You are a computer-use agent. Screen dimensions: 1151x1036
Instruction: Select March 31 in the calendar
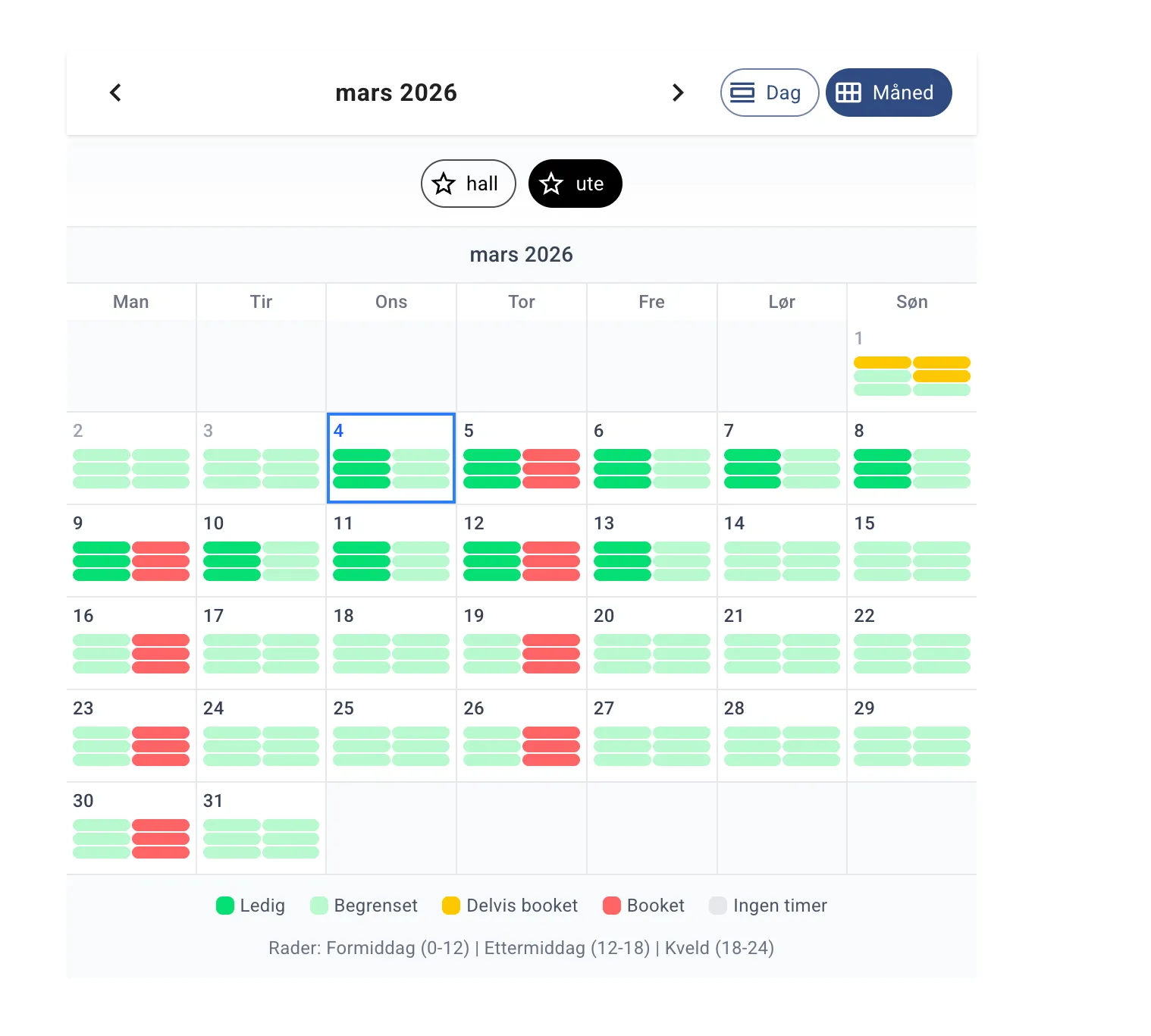coord(261,828)
